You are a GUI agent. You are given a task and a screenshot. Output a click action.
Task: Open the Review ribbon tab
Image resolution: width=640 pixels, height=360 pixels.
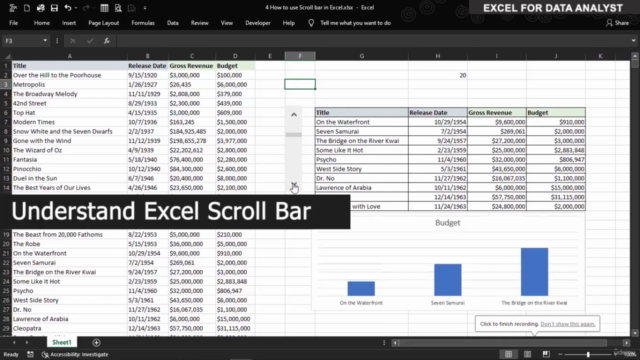(200, 23)
